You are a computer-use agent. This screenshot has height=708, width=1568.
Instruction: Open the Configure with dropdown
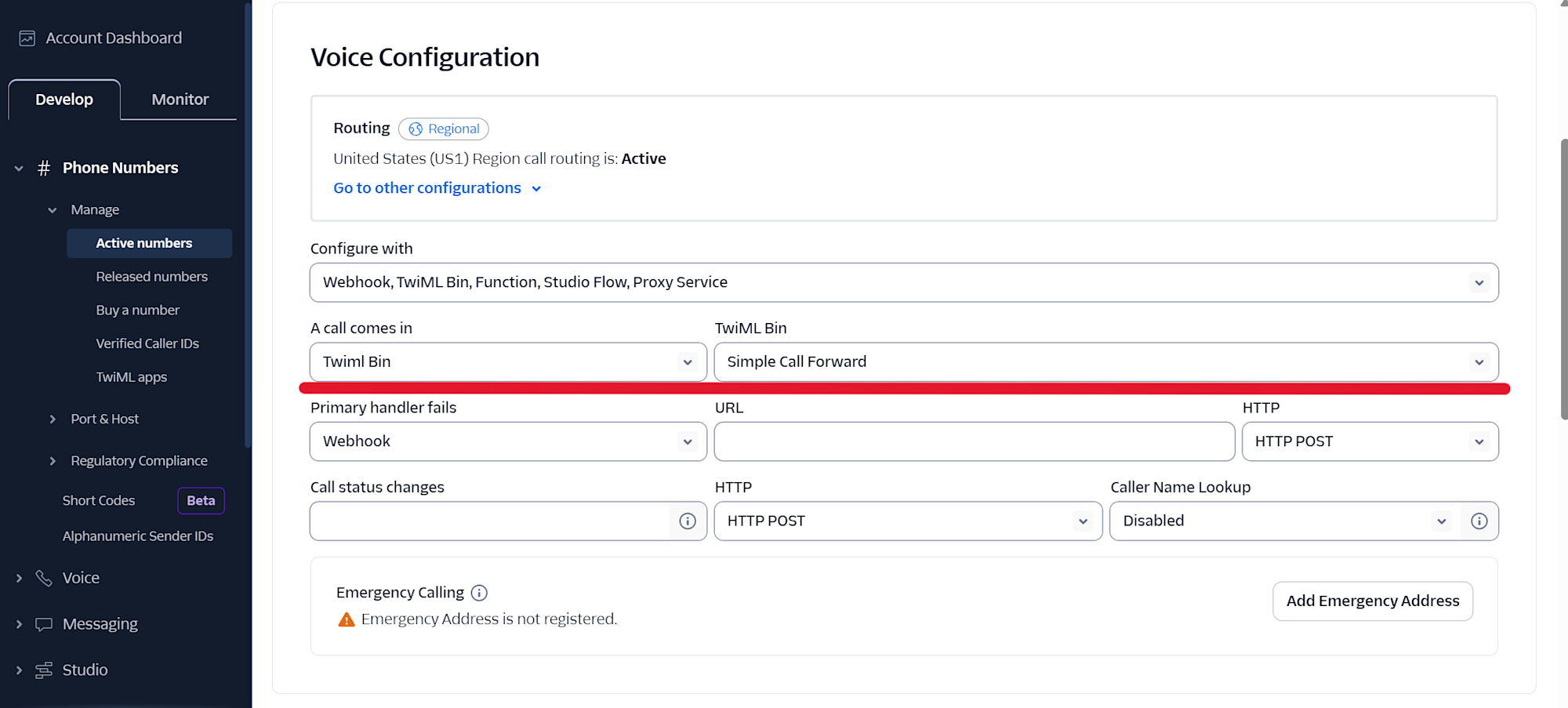click(x=903, y=282)
